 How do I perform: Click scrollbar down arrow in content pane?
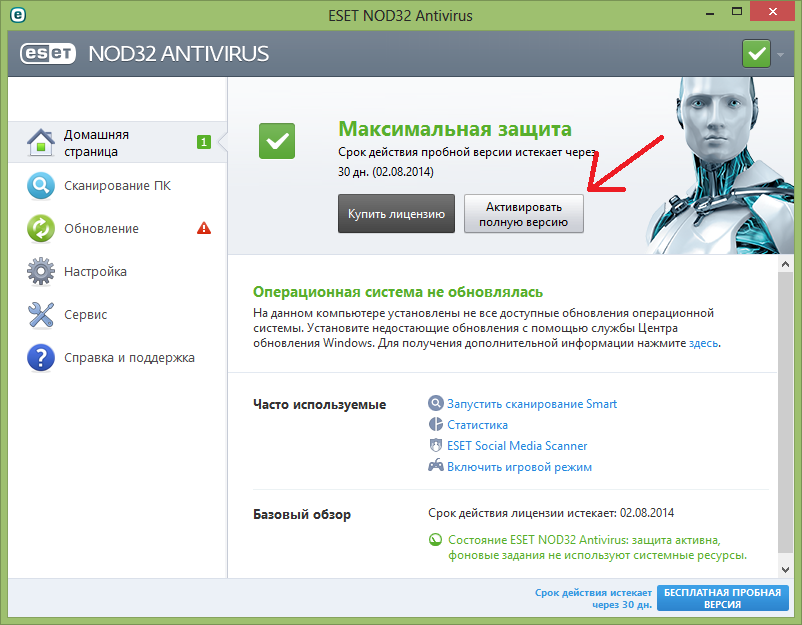pos(785,569)
